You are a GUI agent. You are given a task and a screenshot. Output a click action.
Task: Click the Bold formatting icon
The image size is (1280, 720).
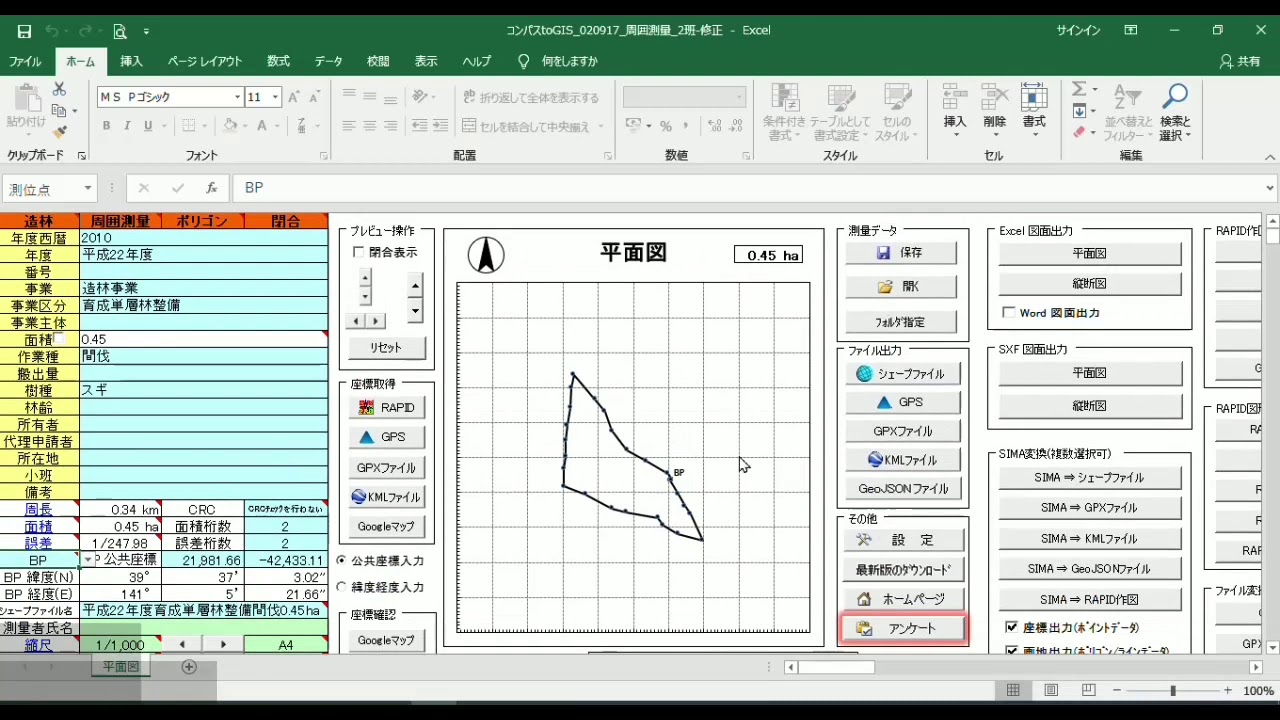click(x=106, y=126)
